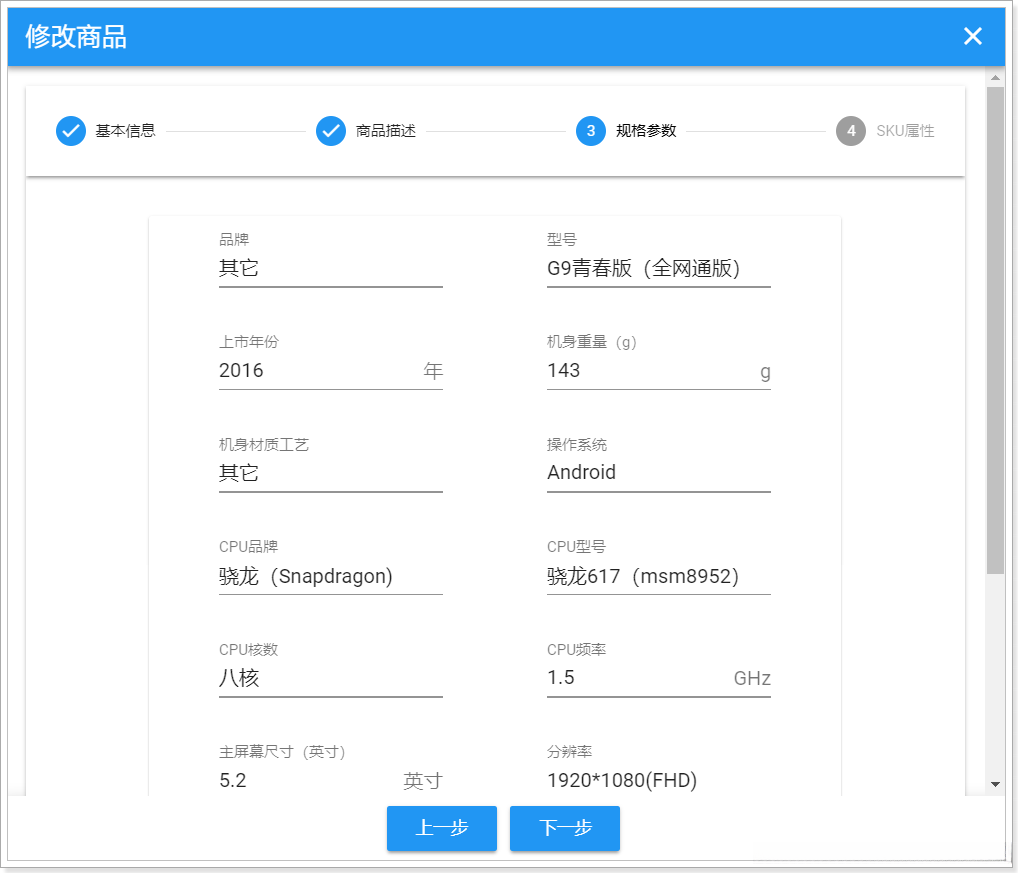Click the 上一步 button

click(441, 828)
